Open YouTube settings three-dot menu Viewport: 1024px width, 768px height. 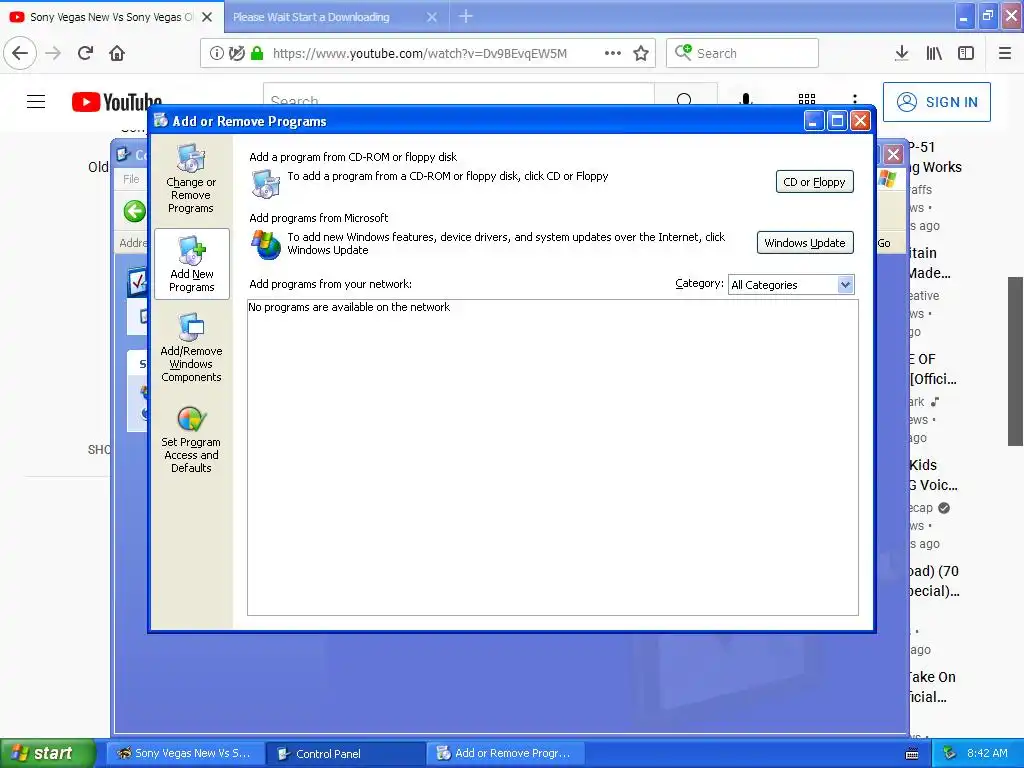(855, 99)
